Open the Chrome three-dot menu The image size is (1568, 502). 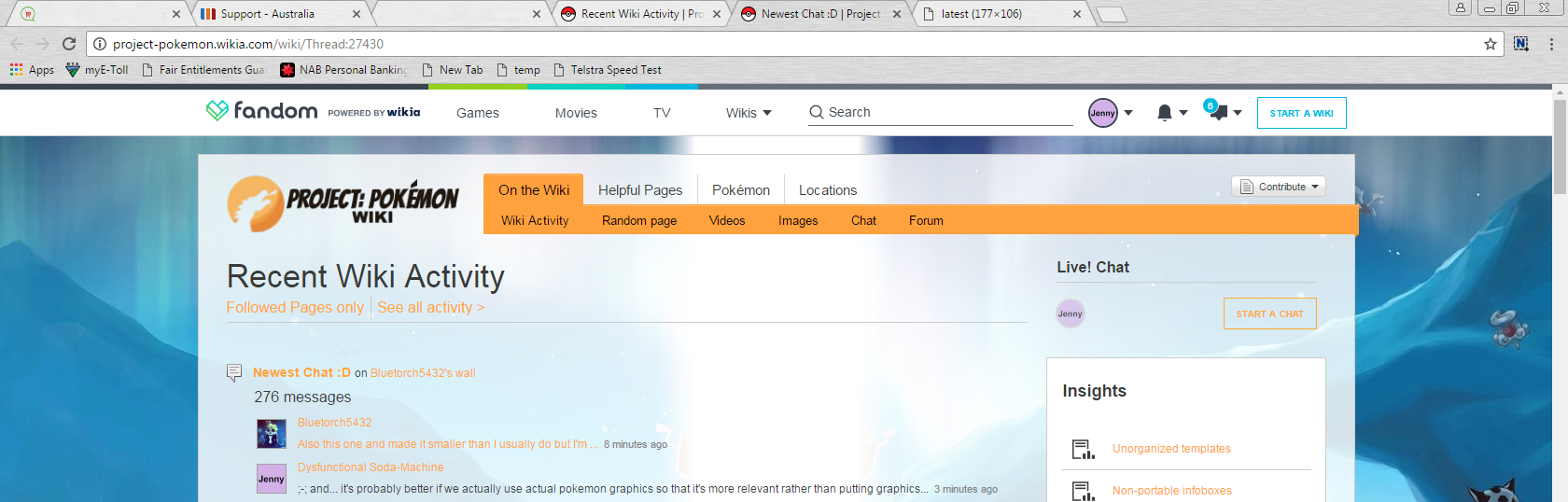(x=1551, y=44)
